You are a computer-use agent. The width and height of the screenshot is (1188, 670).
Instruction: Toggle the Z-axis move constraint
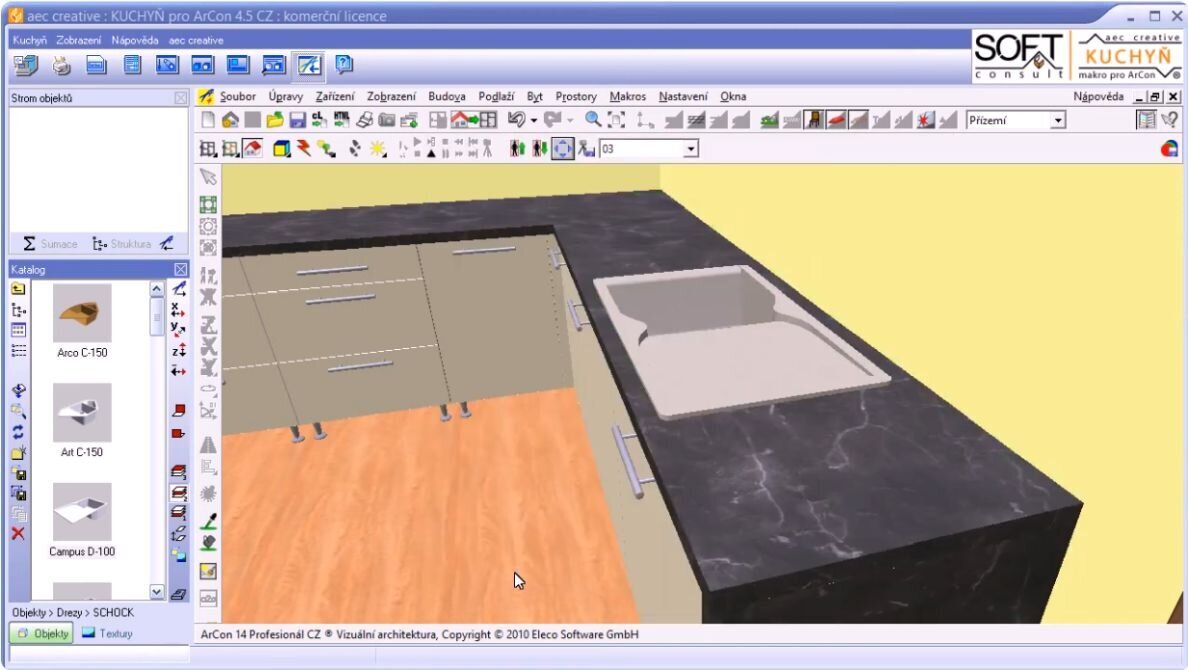pyautogui.click(x=178, y=350)
